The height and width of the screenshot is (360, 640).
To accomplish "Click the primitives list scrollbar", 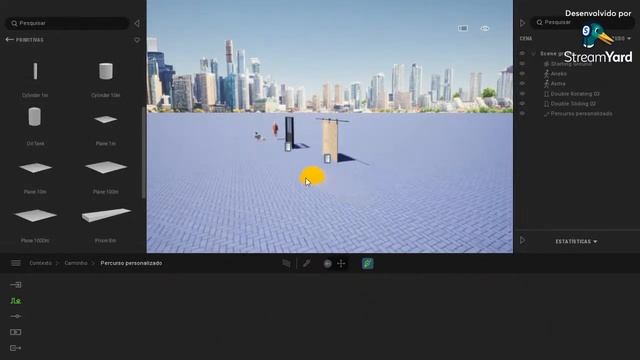I will (143, 153).
